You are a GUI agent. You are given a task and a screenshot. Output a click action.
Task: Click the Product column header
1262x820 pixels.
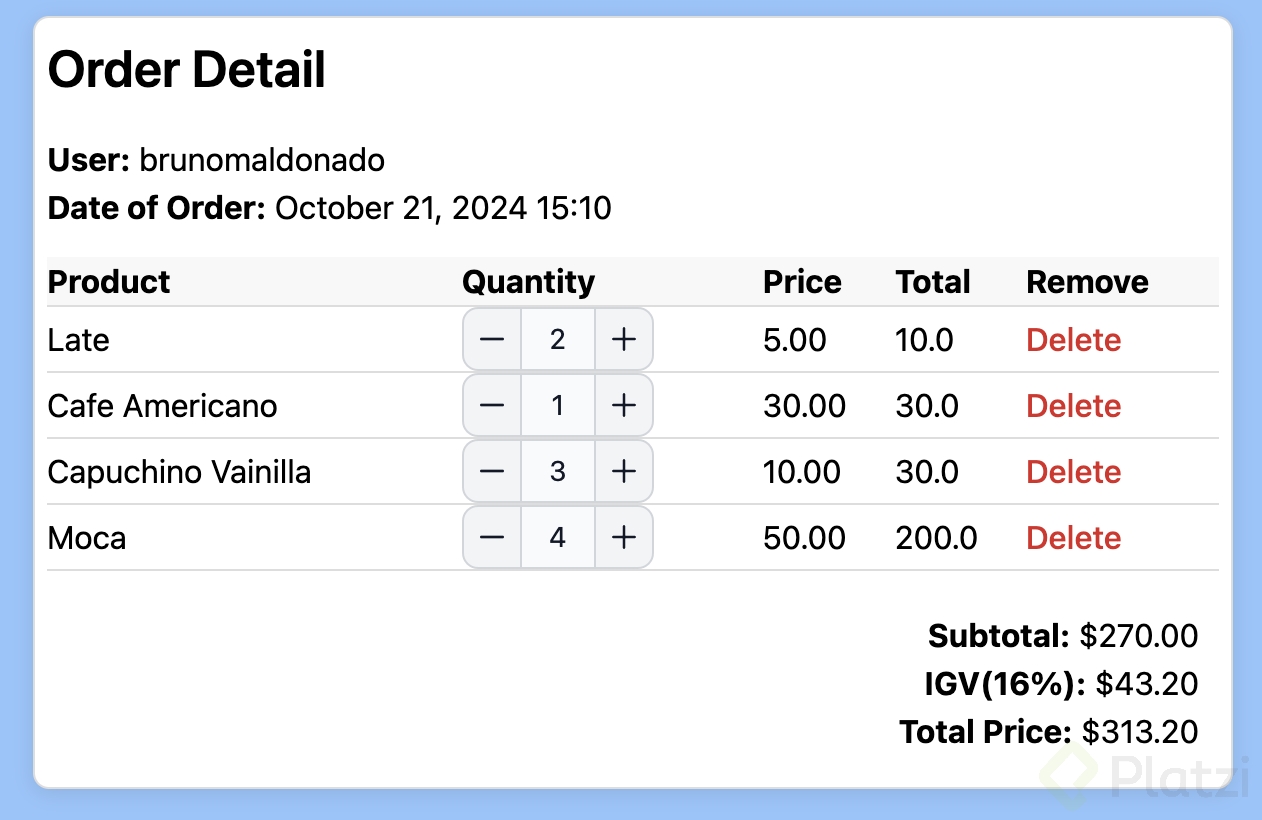(109, 282)
